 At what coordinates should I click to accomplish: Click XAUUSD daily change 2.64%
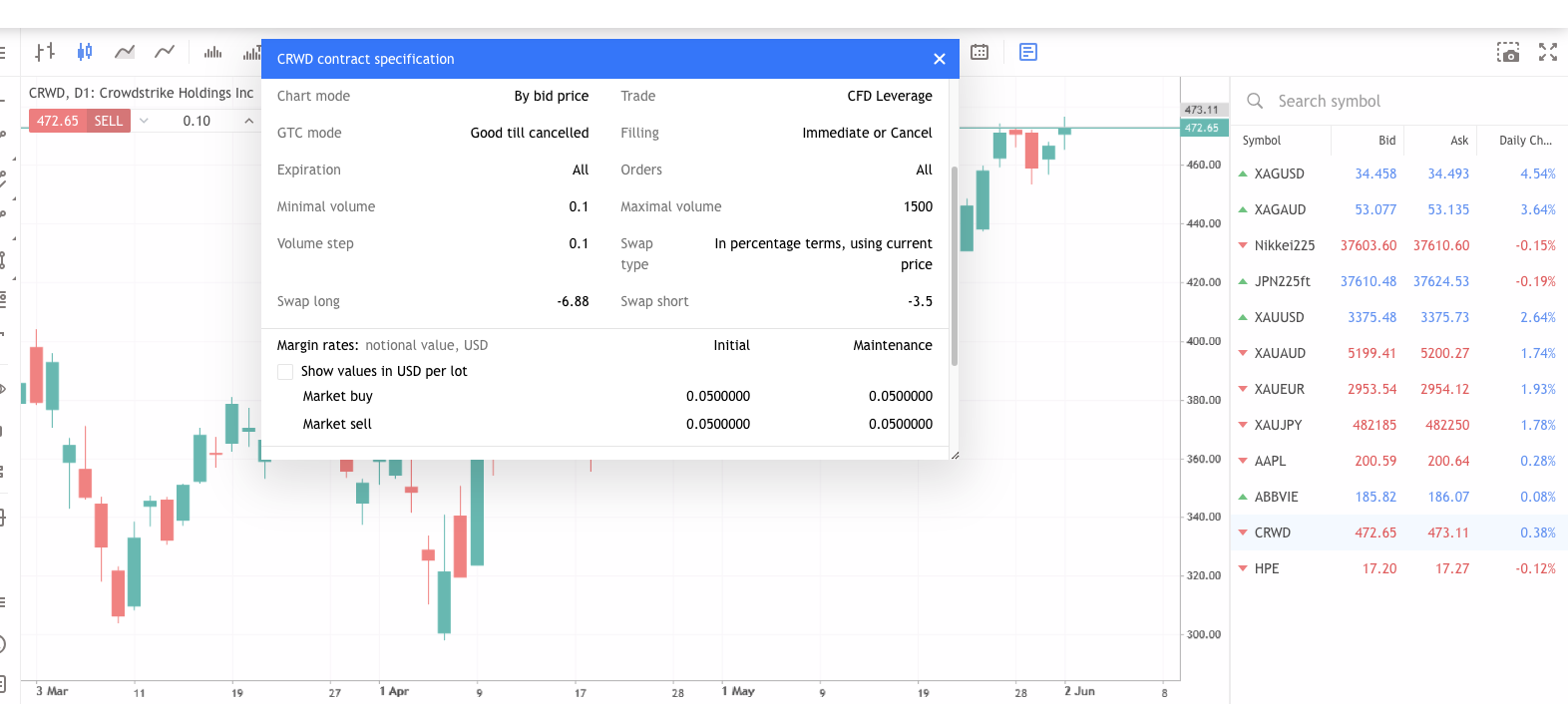(1538, 317)
